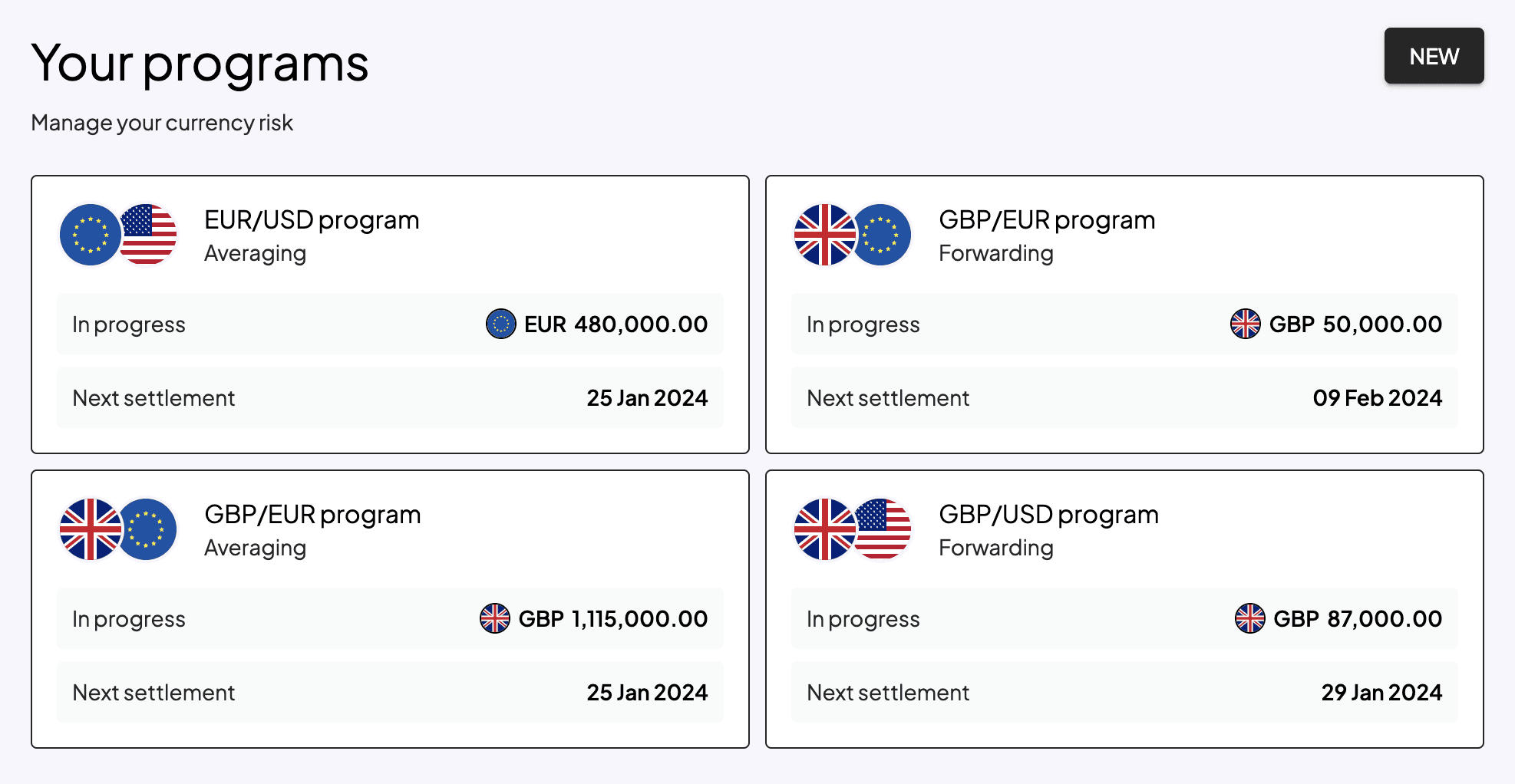The width and height of the screenshot is (1515, 784).
Task: Click the EUR flag icon on EUR/USD program
Action: 90,235
